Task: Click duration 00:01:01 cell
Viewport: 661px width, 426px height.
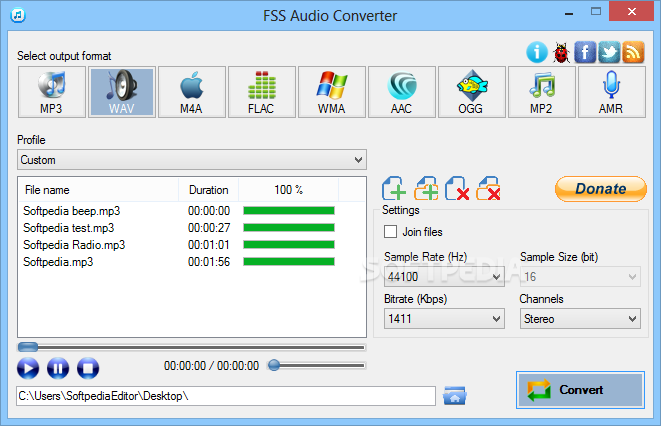Action: pos(209,245)
